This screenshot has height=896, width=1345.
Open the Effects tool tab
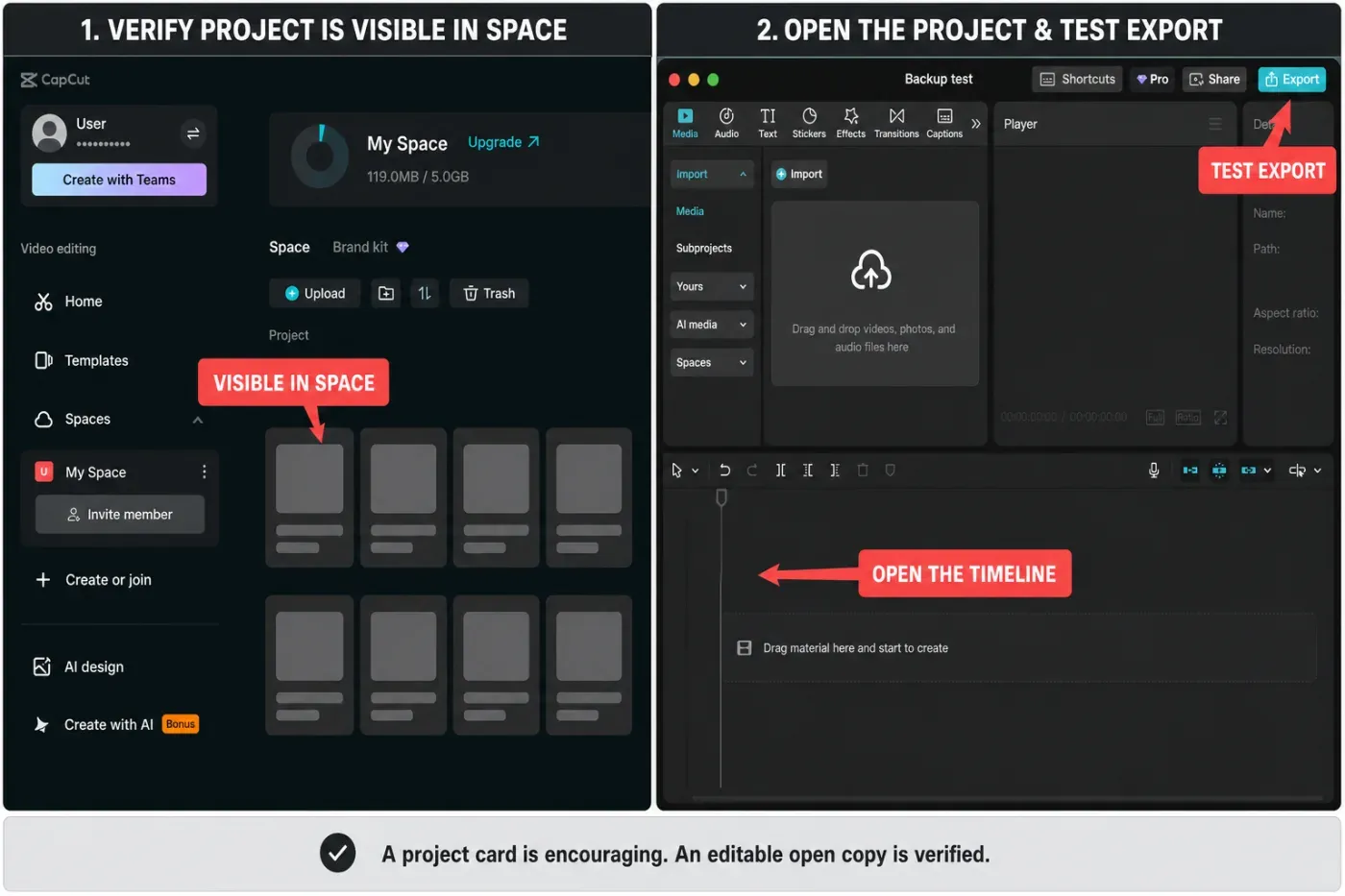[x=850, y=124]
